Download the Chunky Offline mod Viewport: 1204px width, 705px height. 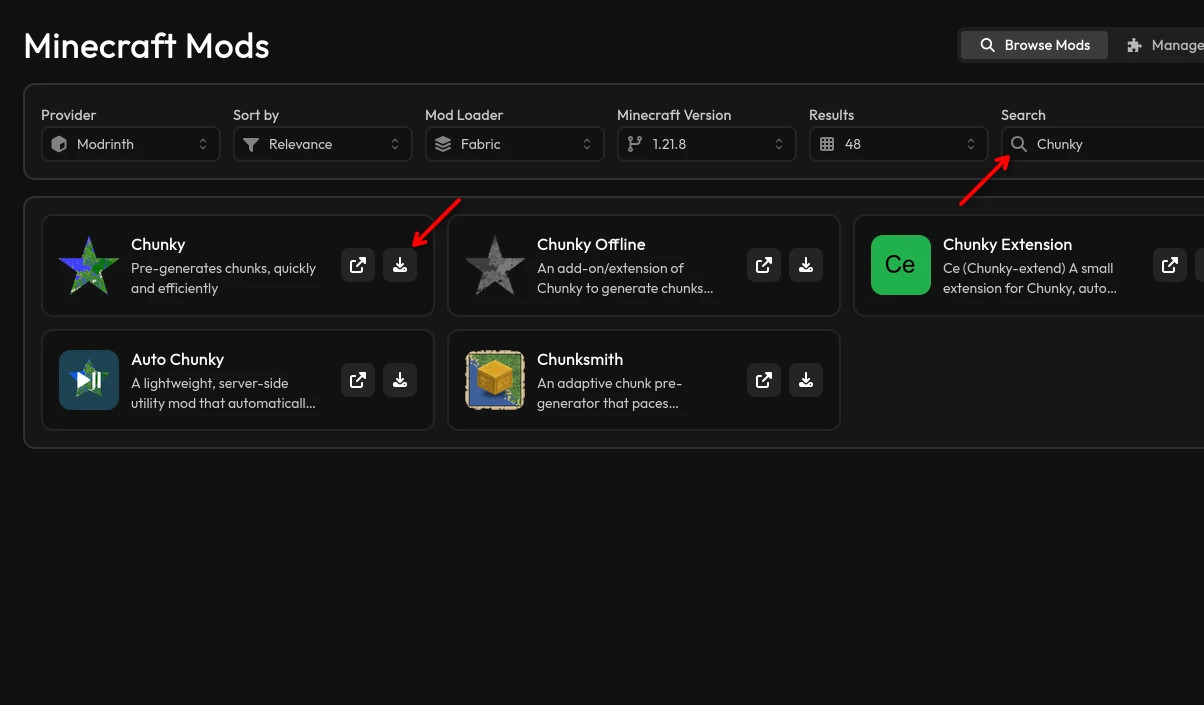[x=806, y=265]
